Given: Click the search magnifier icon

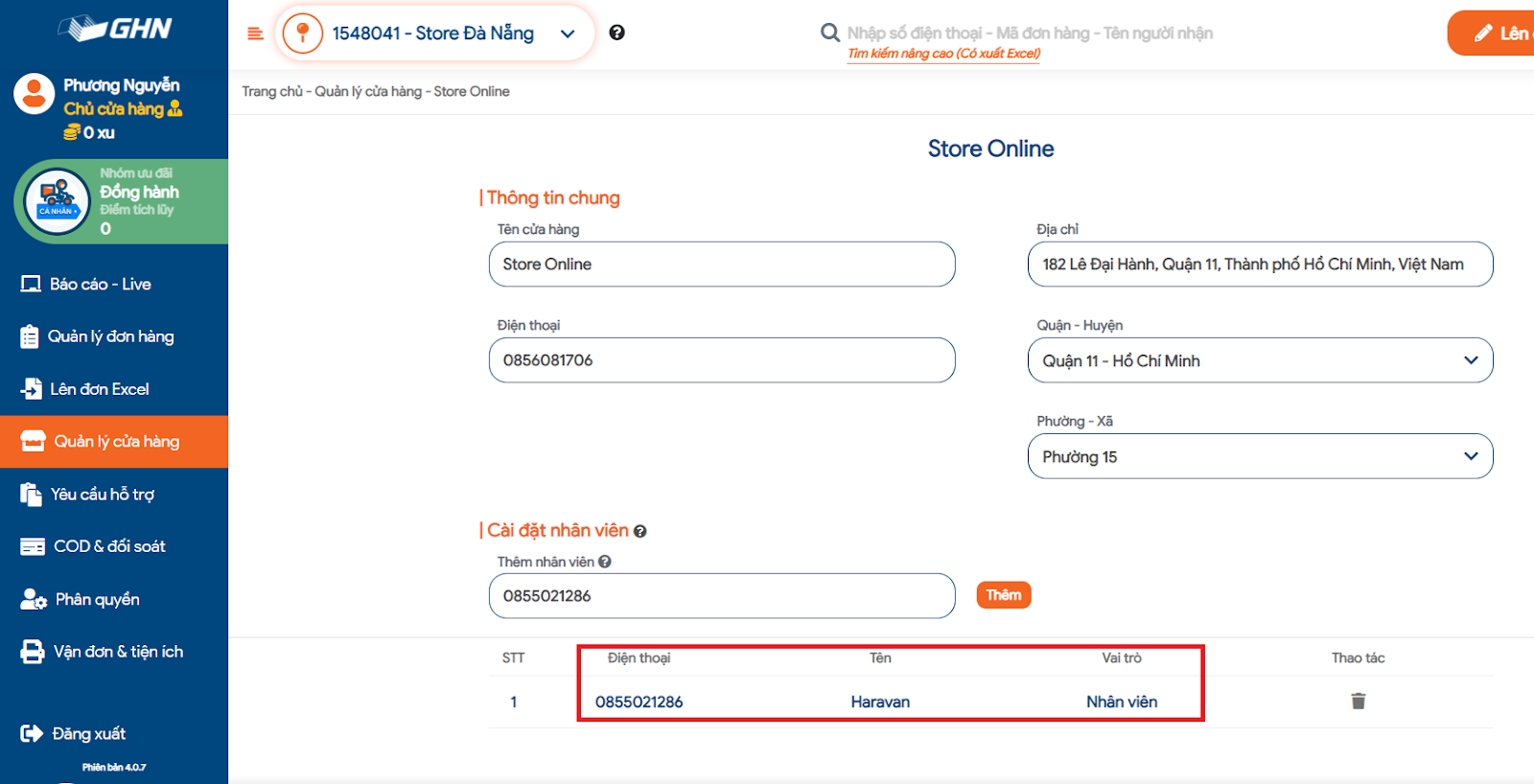Looking at the screenshot, I should click(x=830, y=34).
